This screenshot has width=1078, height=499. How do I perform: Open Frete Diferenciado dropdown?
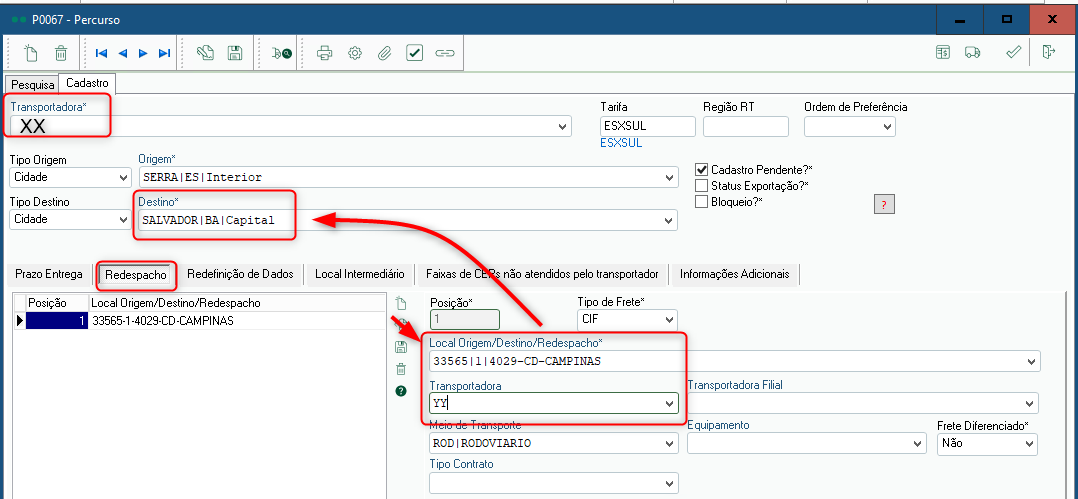1029,444
